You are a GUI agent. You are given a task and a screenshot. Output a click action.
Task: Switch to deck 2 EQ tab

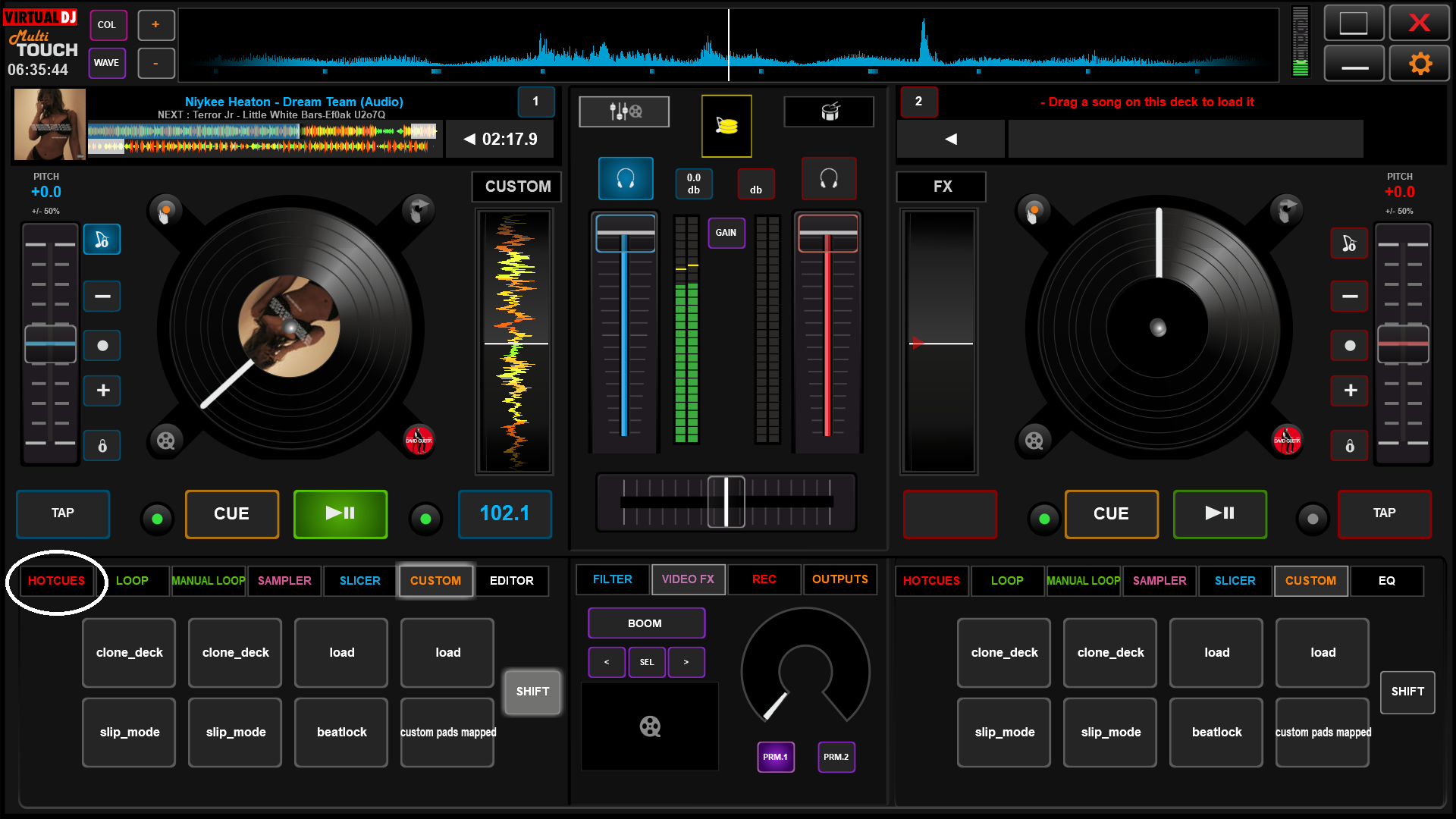click(1387, 581)
